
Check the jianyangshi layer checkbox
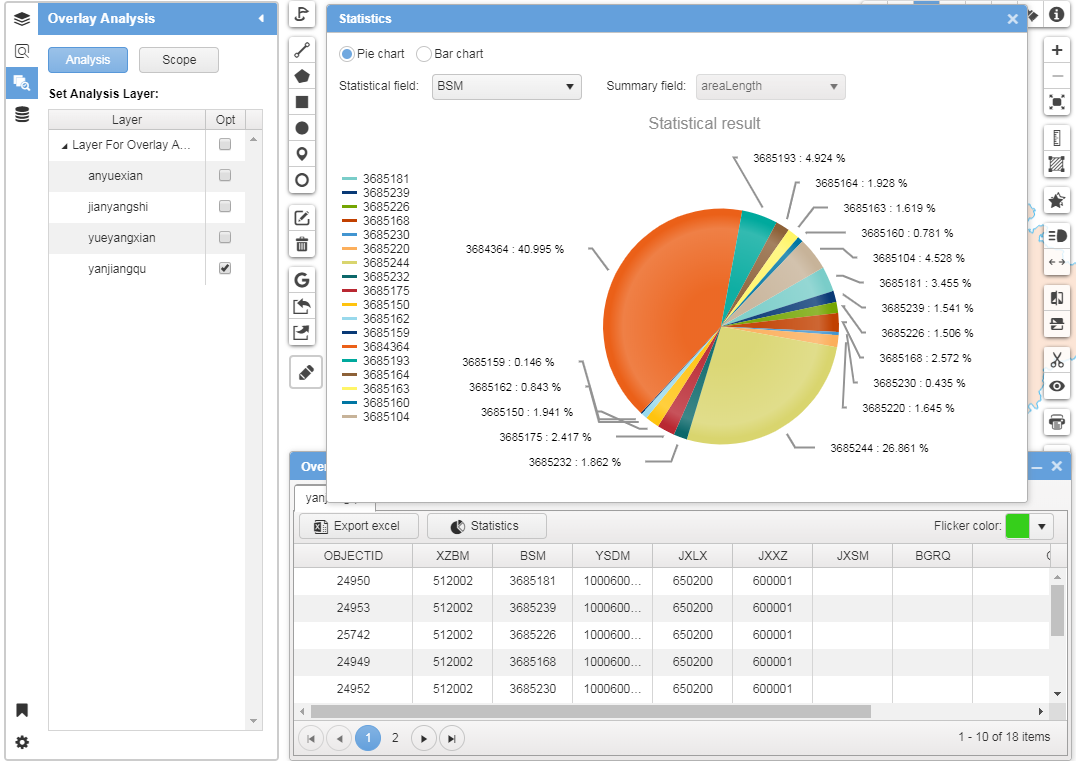point(224,206)
